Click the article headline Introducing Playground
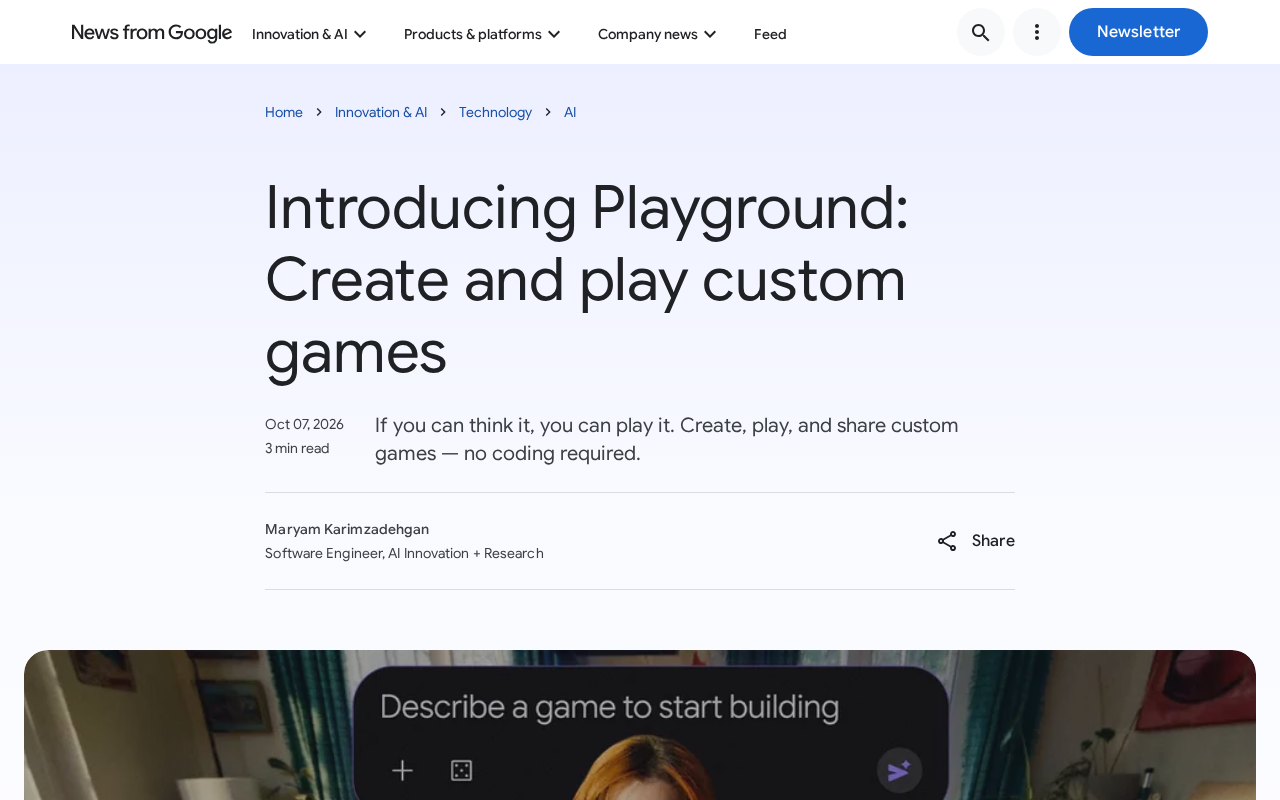Screen dimensions: 1280x800 coord(587,279)
